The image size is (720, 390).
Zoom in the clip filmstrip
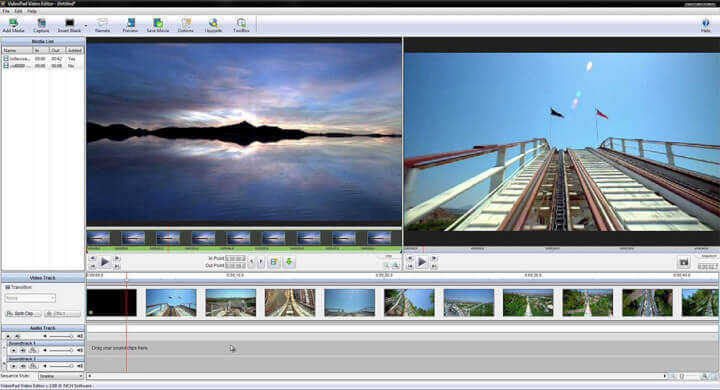395,266
